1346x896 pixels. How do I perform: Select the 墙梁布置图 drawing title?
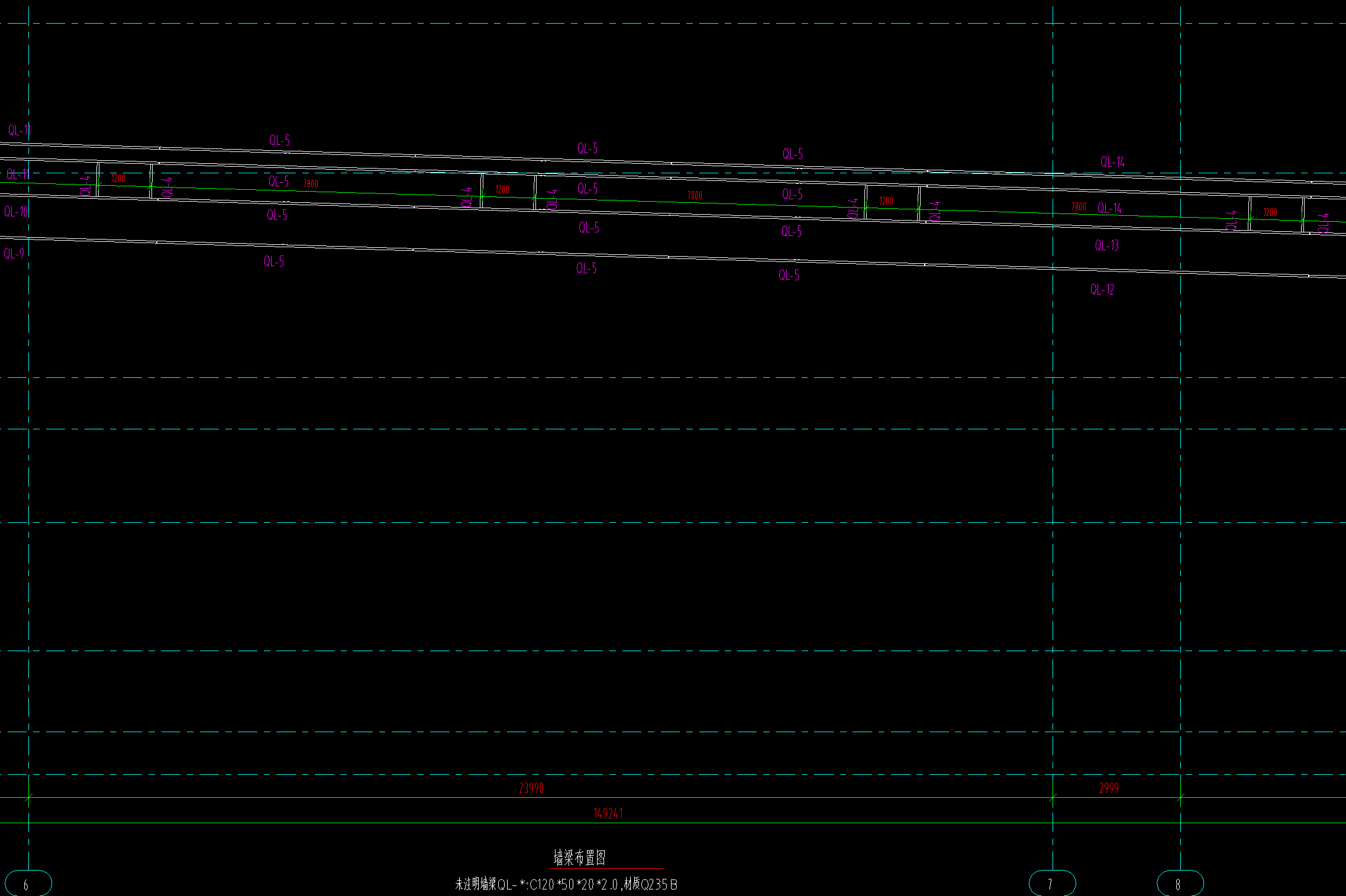[579, 858]
